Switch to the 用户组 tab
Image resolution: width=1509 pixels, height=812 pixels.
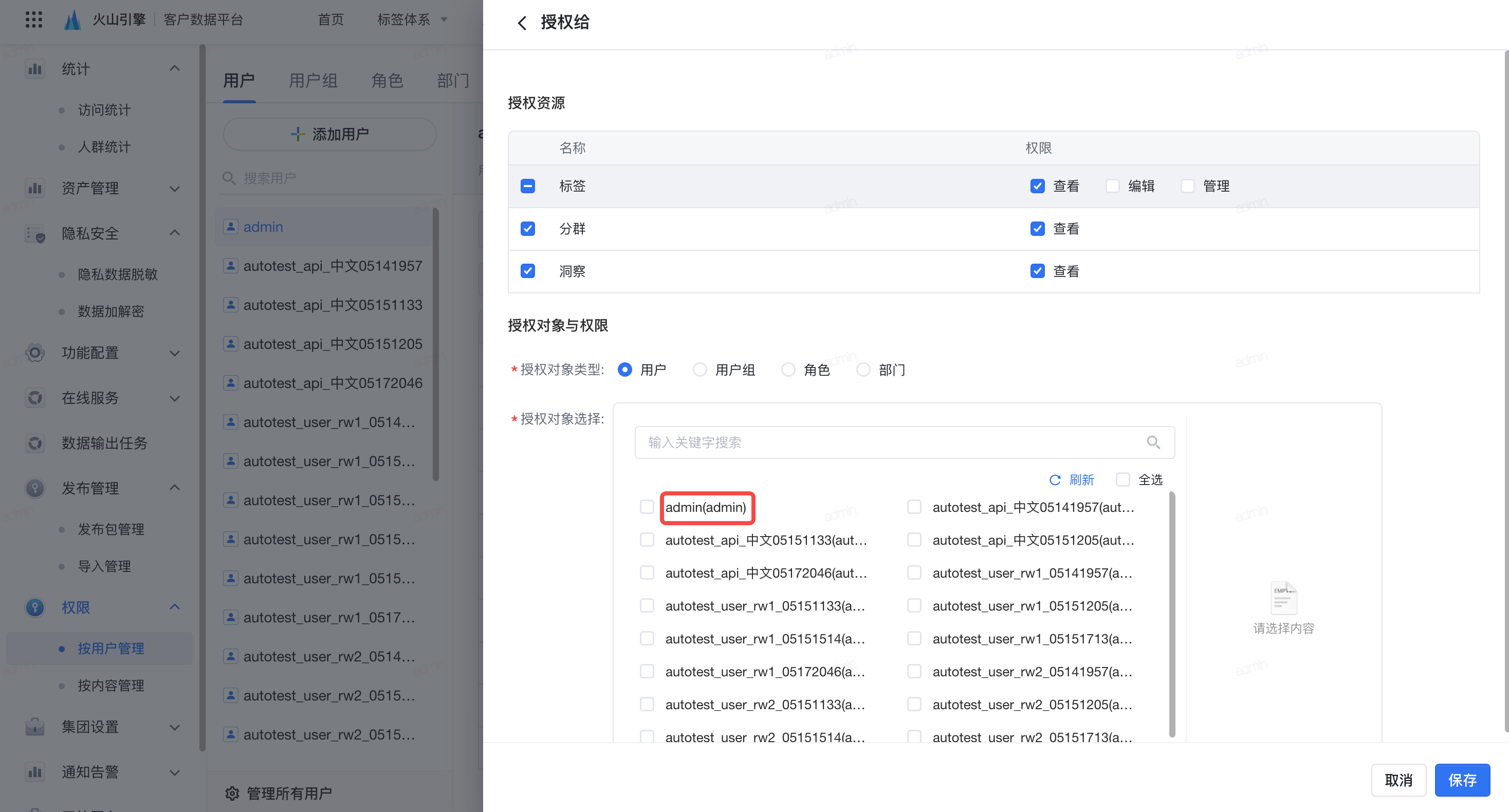(314, 80)
